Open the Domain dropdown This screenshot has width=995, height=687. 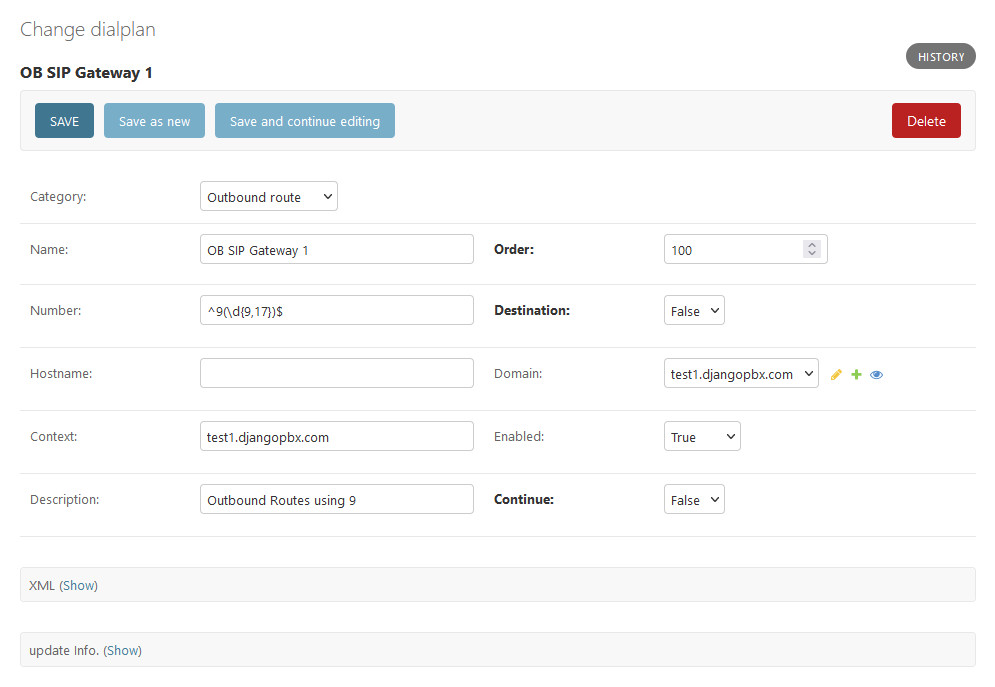740,374
